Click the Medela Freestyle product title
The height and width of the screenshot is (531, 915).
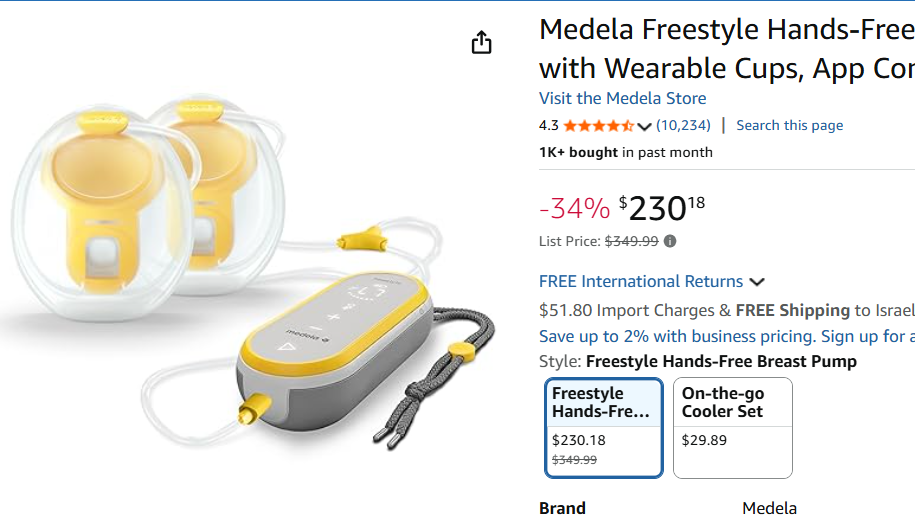point(726,48)
